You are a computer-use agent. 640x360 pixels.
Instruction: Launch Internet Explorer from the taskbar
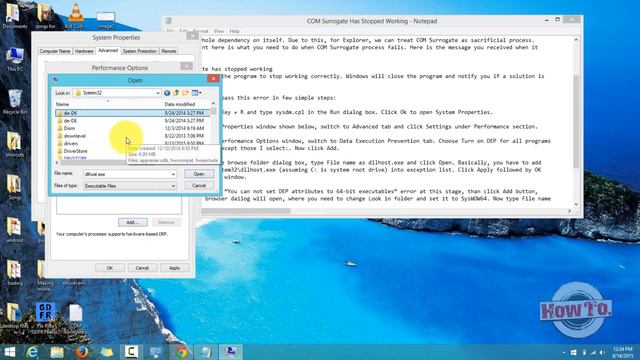[33, 352]
